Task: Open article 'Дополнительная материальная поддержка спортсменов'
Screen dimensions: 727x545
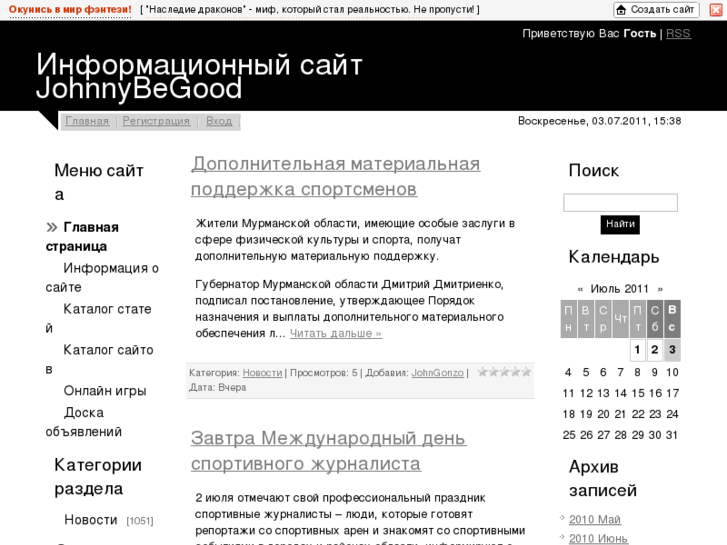Action: click(x=336, y=176)
